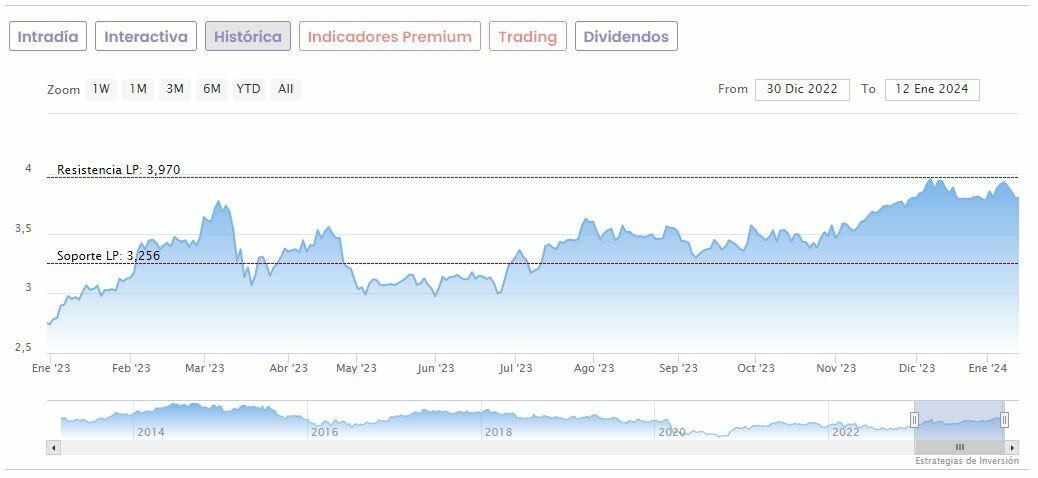Set zoom range to 1W
Screen dimensions: 1038x478
point(101,89)
